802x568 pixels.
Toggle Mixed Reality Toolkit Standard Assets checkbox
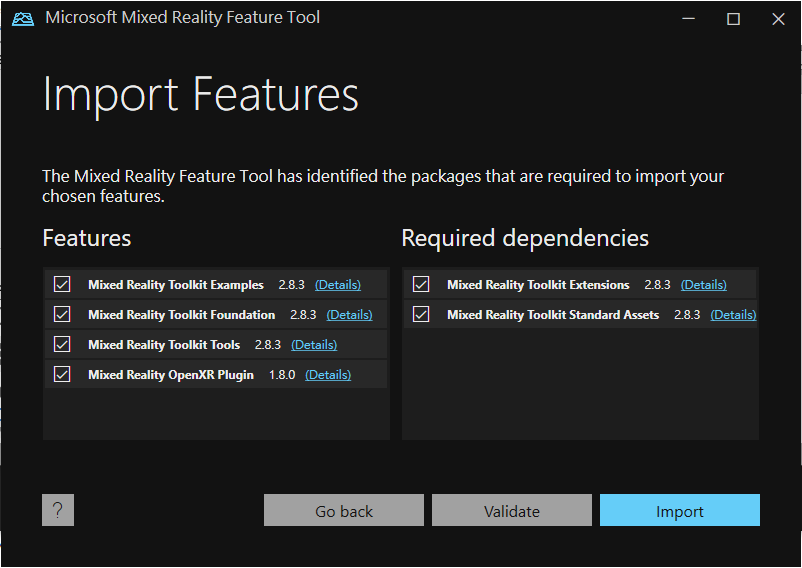(421, 315)
